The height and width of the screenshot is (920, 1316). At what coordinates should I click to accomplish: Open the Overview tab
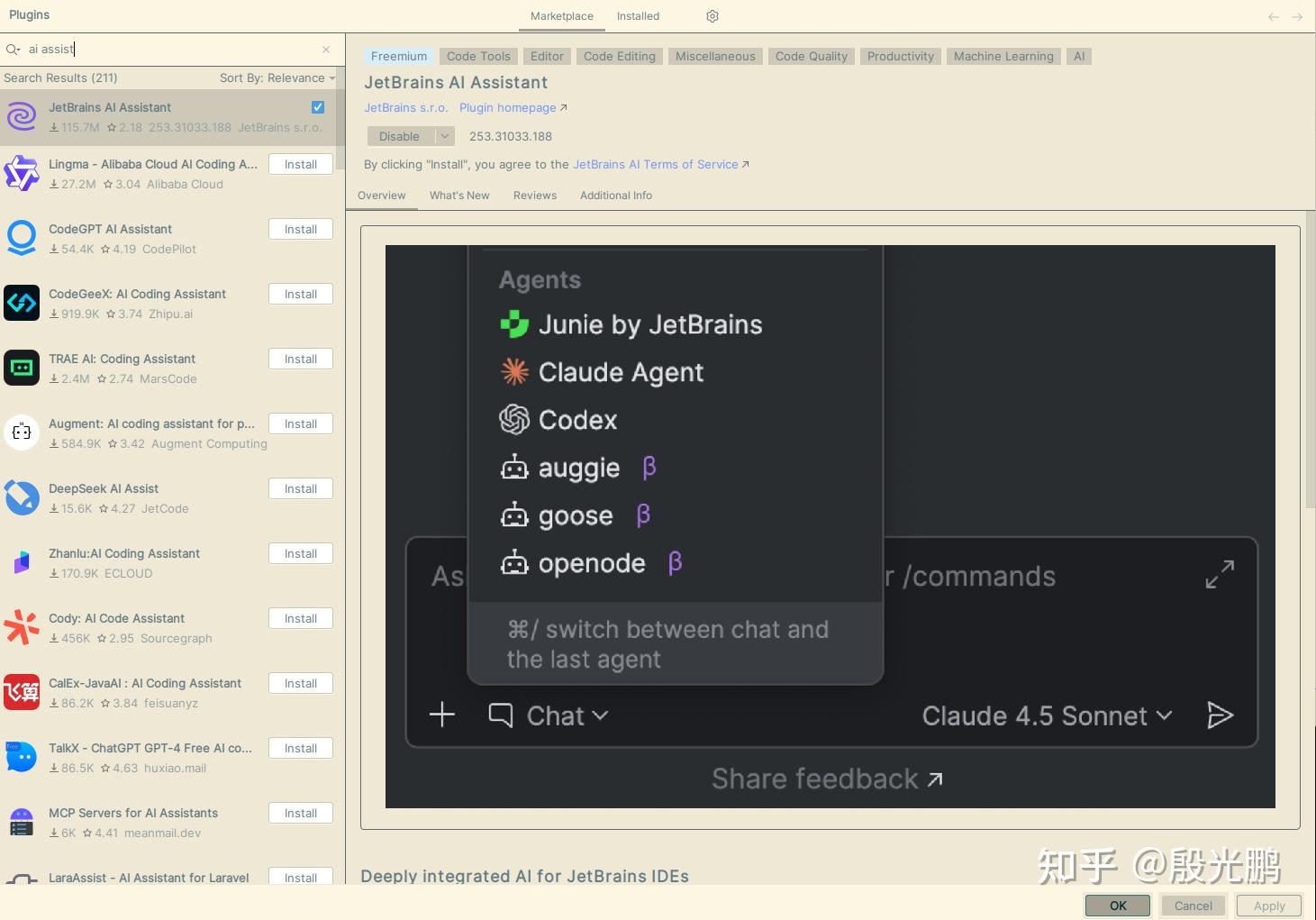[382, 196]
